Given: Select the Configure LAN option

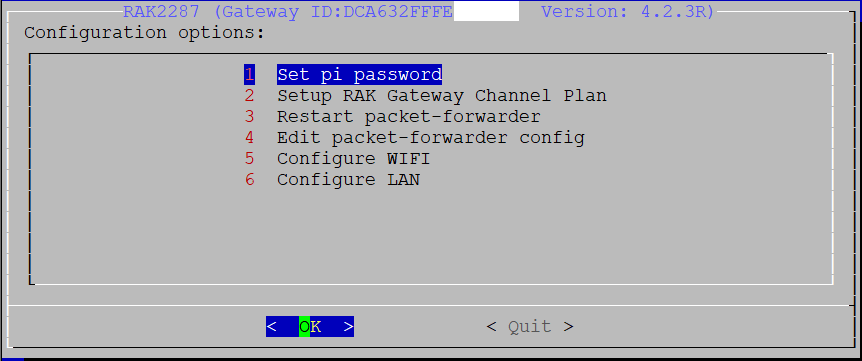Looking at the screenshot, I should (x=349, y=180).
